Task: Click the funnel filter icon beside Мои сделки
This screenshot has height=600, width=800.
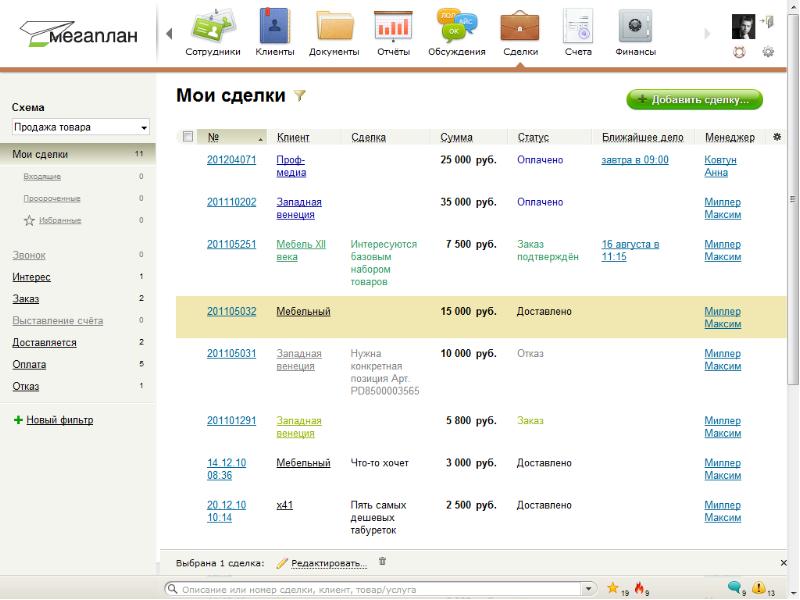Action: pos(298,96)
